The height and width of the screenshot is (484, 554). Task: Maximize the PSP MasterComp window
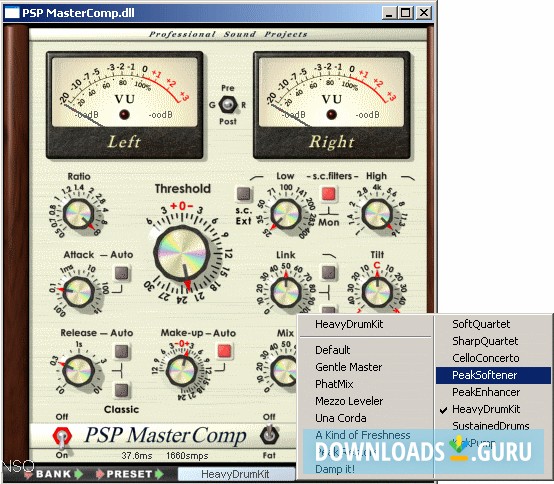tap(406, 13)
